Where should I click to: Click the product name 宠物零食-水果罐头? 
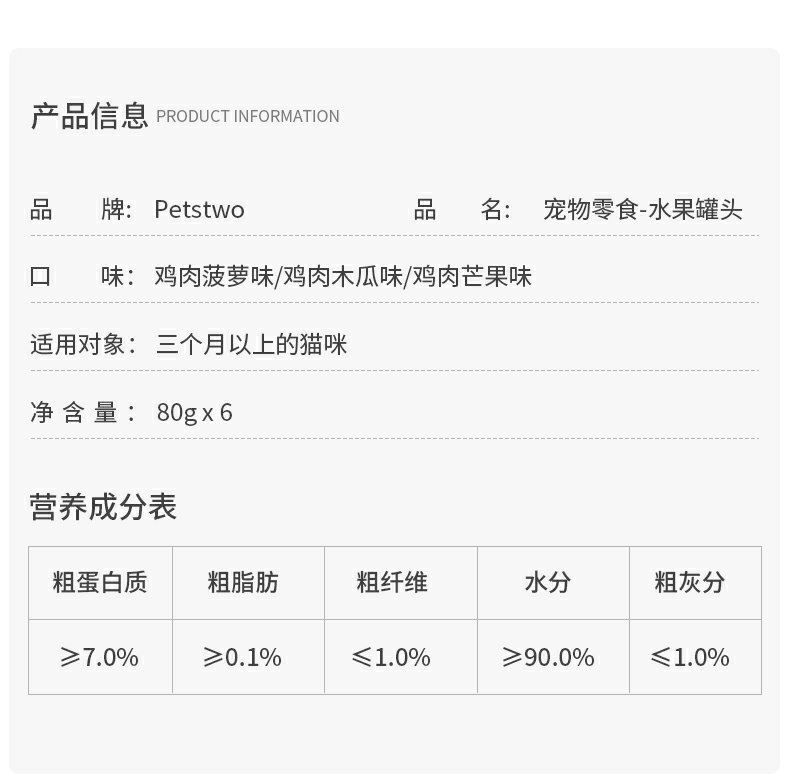(x=643, y=210)
